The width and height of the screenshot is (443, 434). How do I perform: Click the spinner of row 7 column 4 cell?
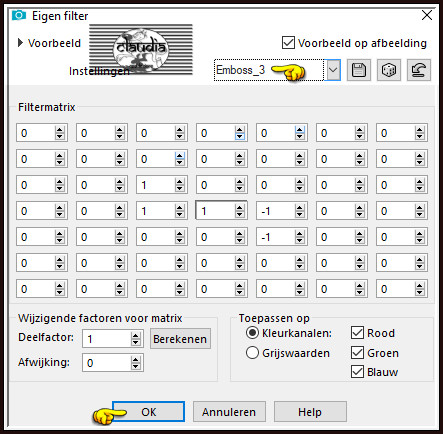240,289
